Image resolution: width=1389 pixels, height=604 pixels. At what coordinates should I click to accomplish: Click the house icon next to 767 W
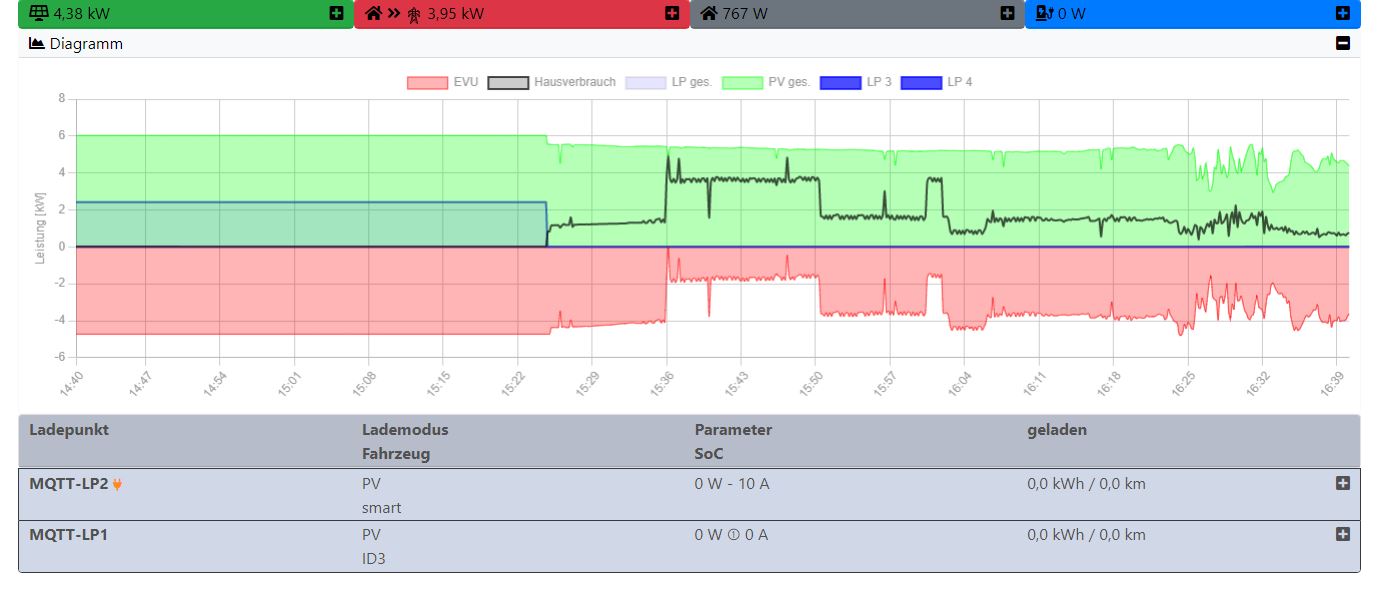pos(709,14)
